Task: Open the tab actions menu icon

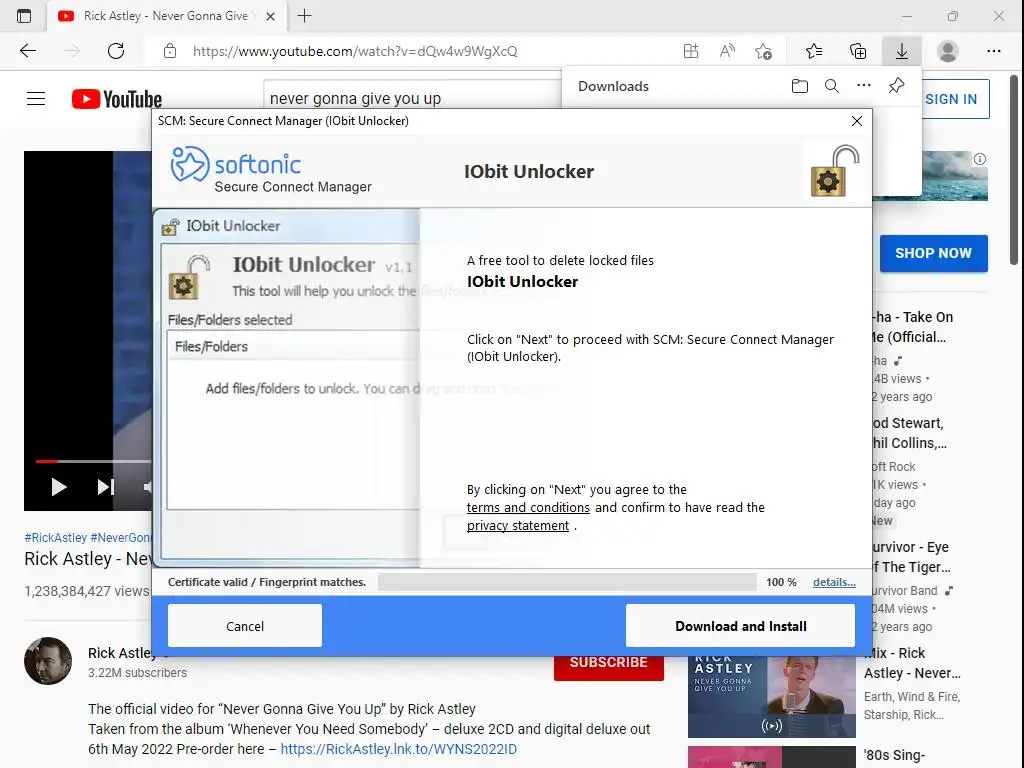Action: 24,16
